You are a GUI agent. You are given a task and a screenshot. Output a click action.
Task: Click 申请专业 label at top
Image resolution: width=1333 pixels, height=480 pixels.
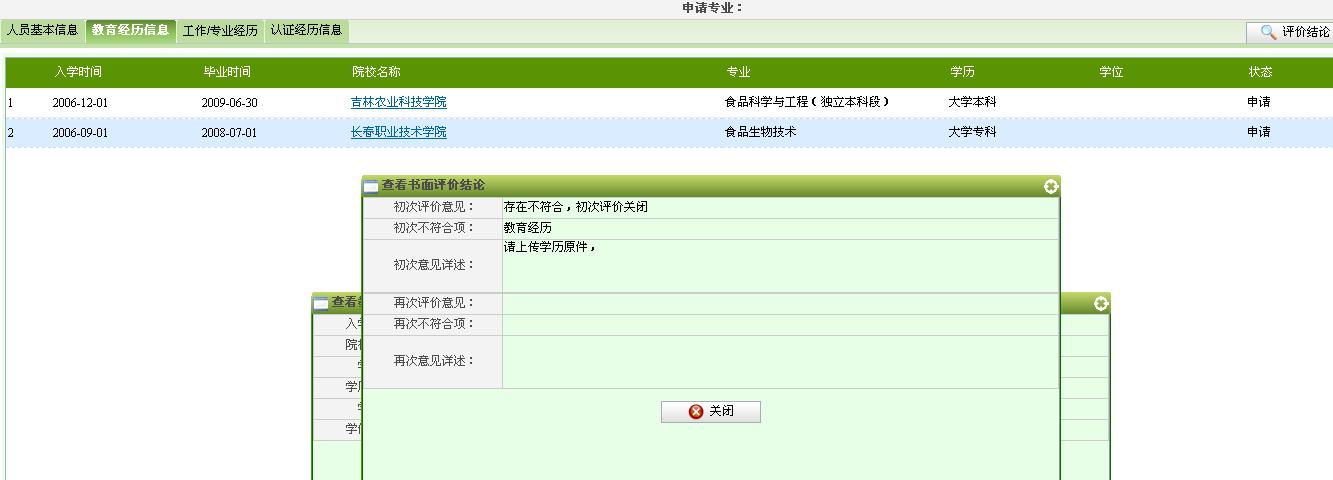tap(713, 8)
